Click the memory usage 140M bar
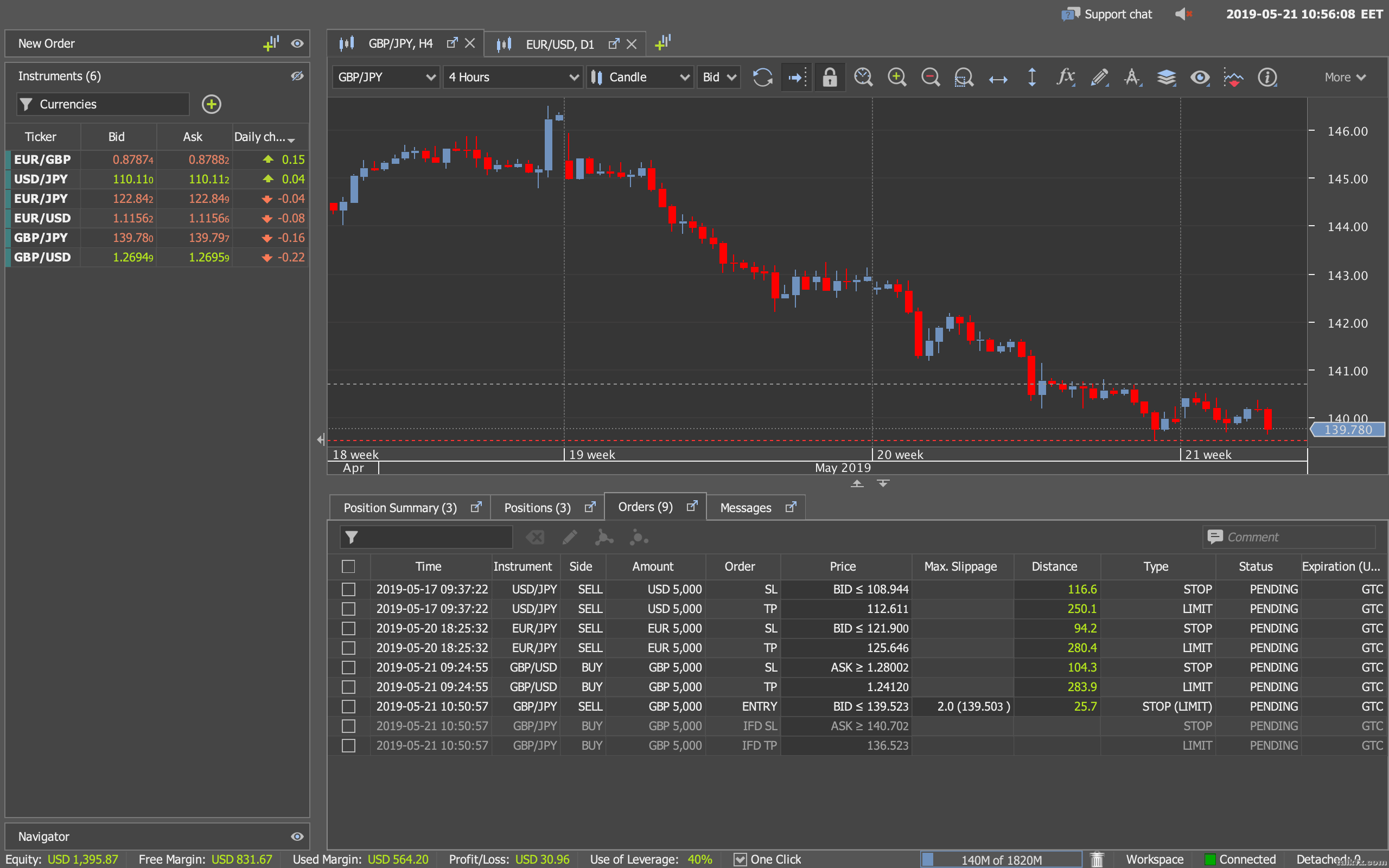This screenshot has height=868, width=1389. click(1002, 859)
